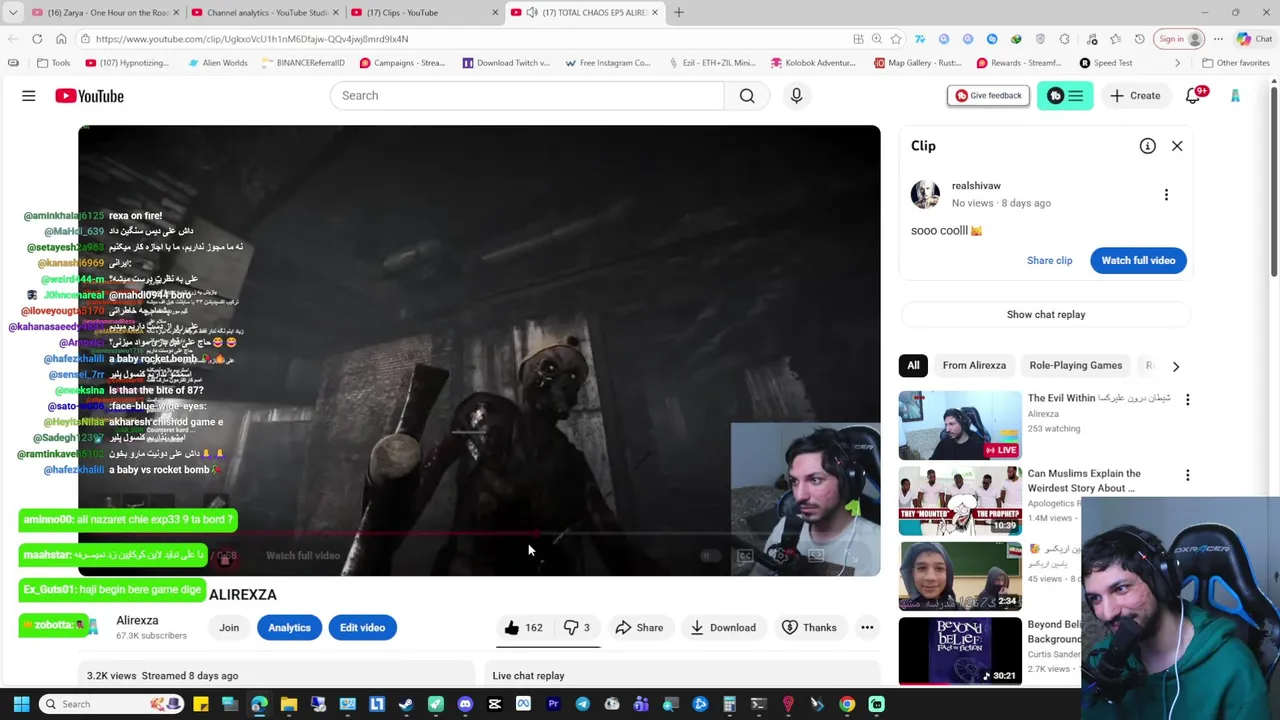Select Role-Playing Games filter chip
Screen dimensions: 1280x720
[x=1075, y=366]
